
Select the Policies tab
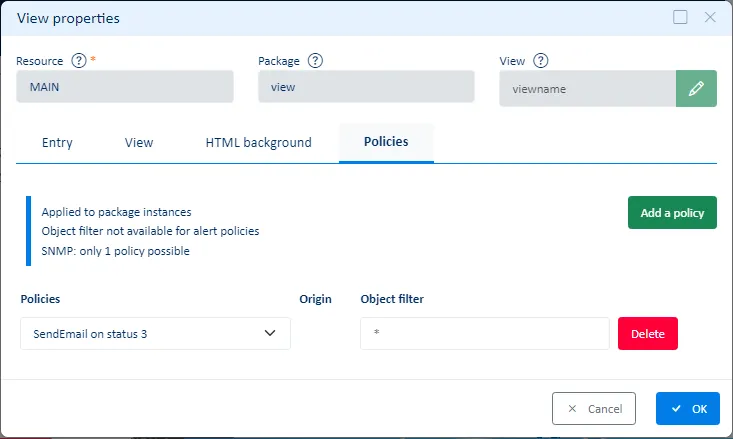pos(386,142)
